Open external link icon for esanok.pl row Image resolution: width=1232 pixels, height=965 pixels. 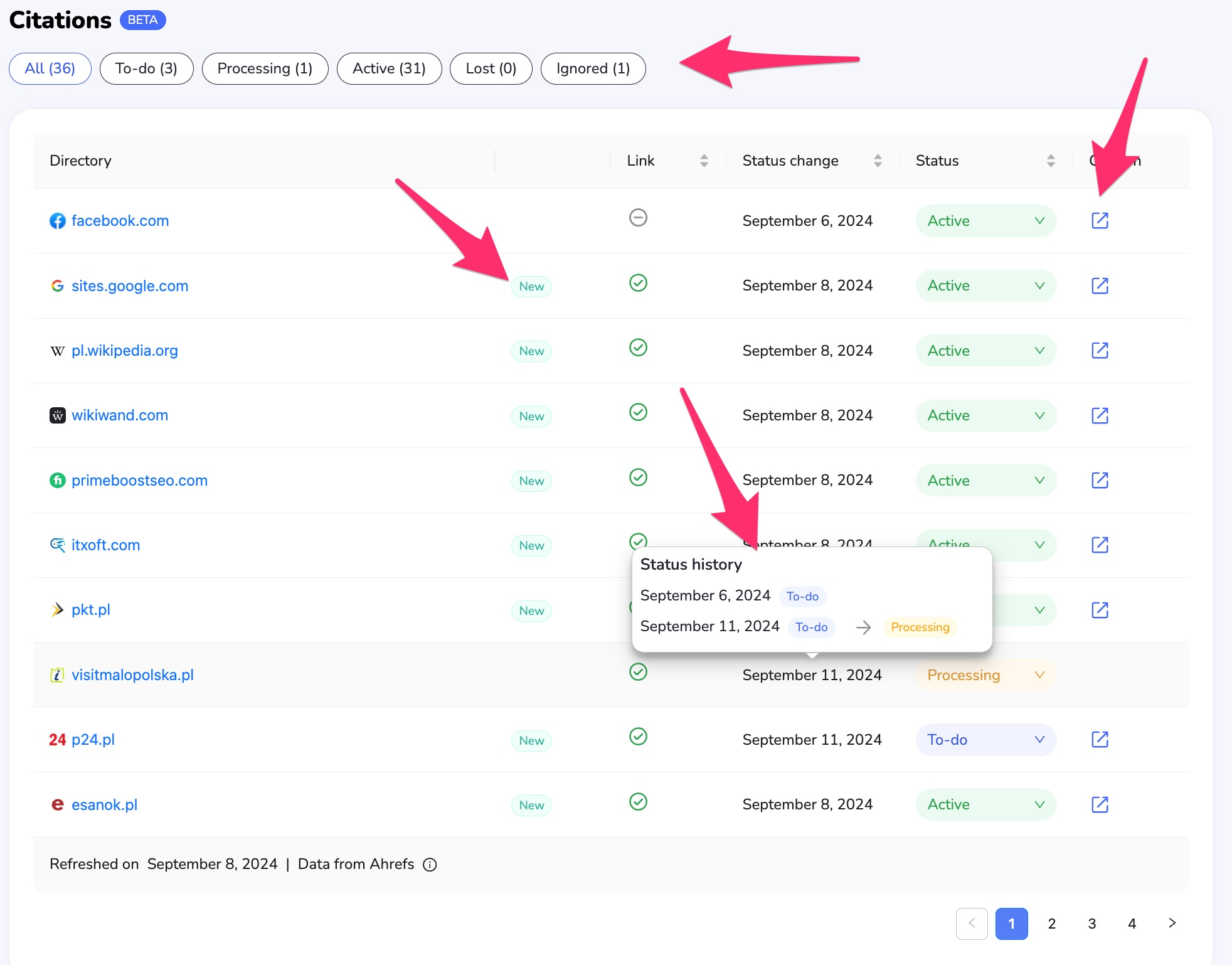1100,804
